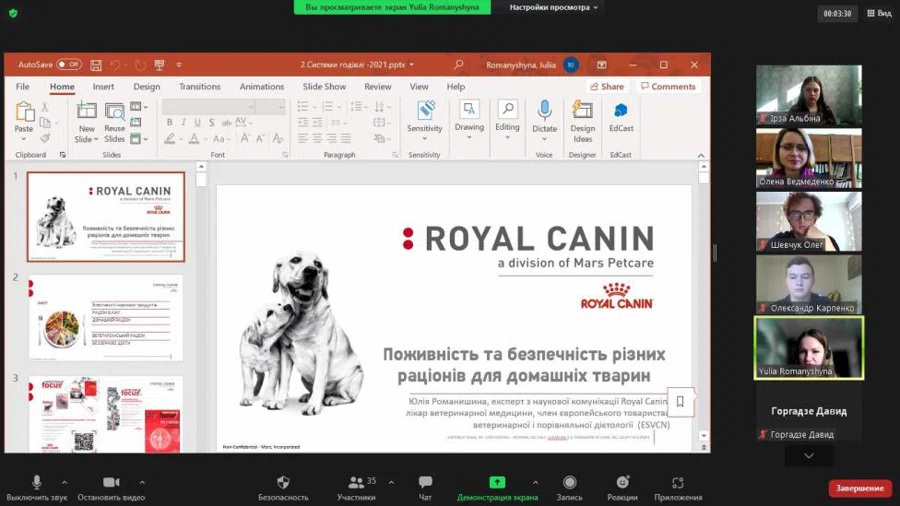Start Zoom recording (Запись)
This screenshot has height=506, width=900.
click(x=569, y=488)
